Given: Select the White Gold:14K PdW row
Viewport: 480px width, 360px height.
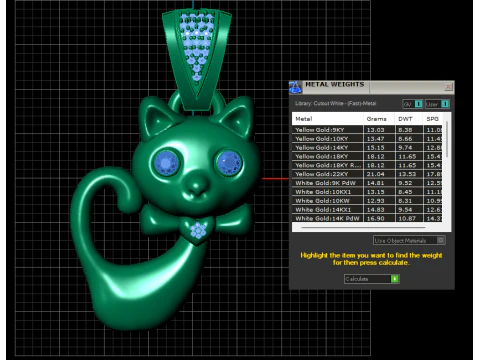Looking at the screenshot, I should (x=367, y=218).
